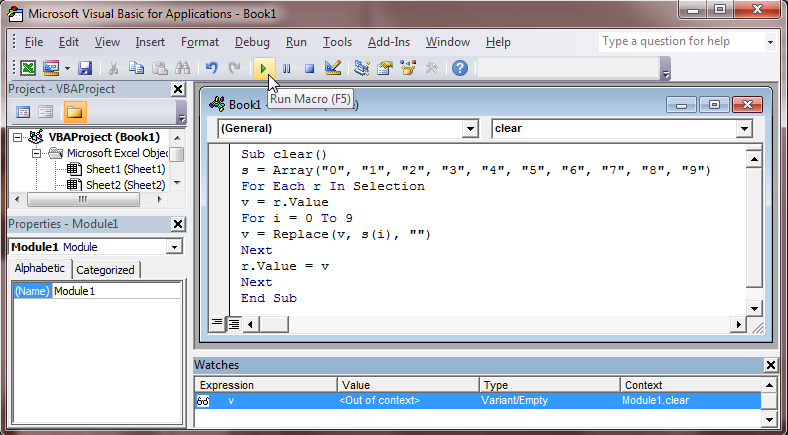
Task: Click the View Code icon in the Project pane
Action: (x=23, y=112)
